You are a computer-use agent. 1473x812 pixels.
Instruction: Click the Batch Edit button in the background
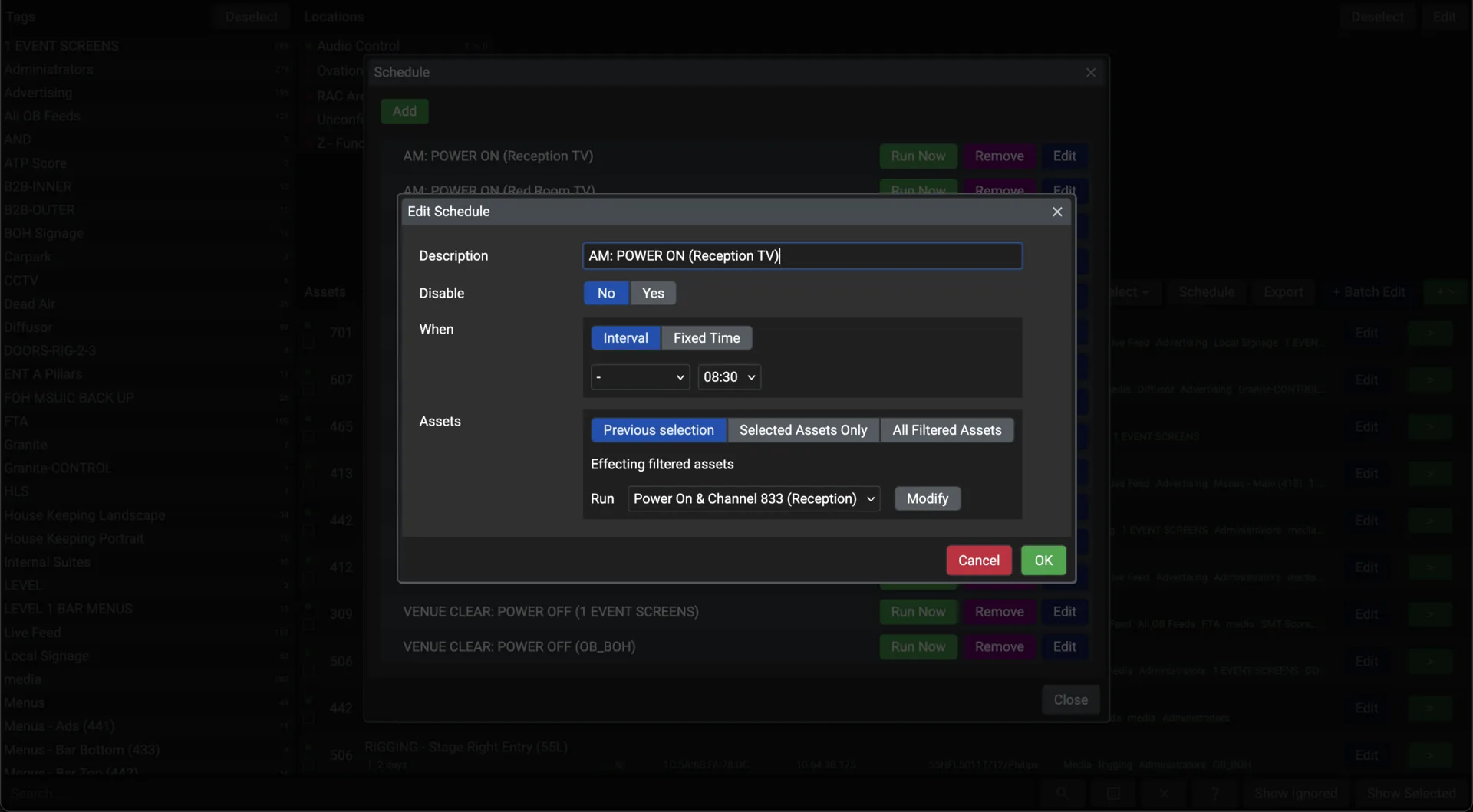click(1368, 292)
